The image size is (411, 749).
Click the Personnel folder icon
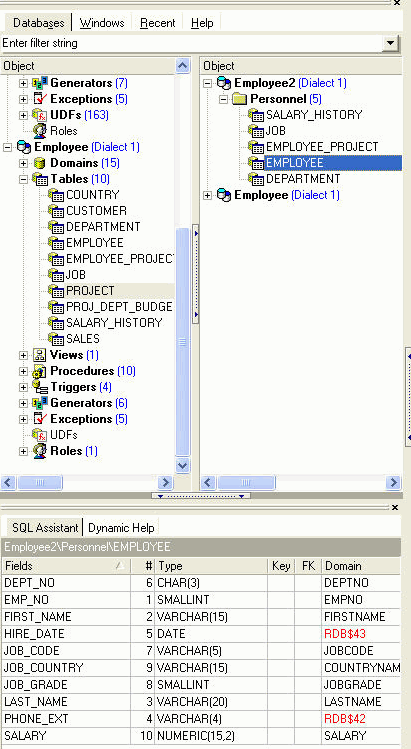[240, 99]
